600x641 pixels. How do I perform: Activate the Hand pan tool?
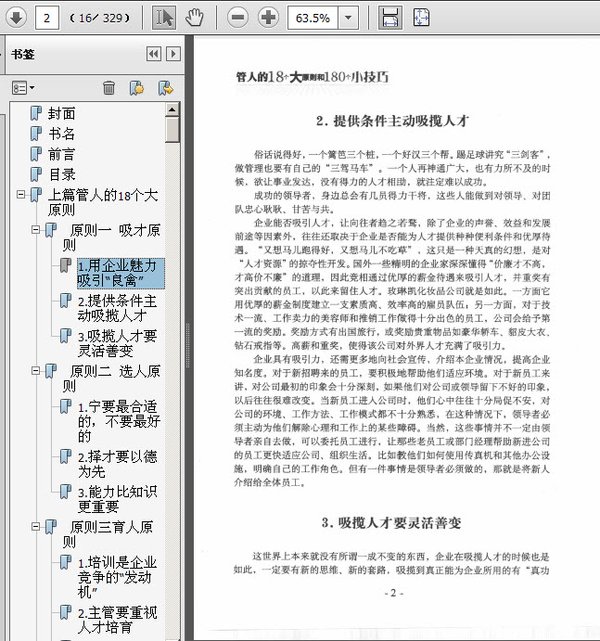(194, 18)
